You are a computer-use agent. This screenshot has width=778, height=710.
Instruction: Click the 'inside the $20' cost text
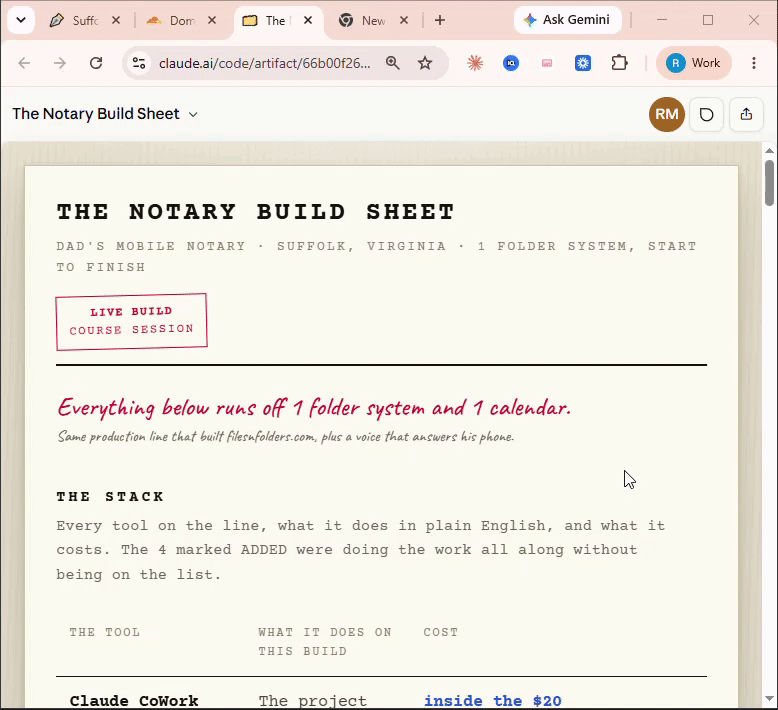[x=492, y=701]
